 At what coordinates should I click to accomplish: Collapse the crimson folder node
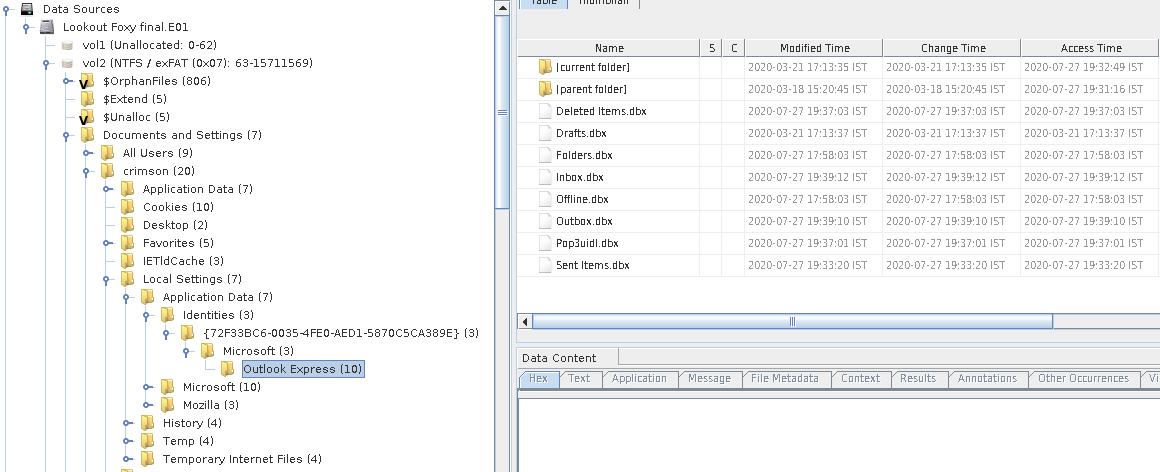(x=88, y=171)
